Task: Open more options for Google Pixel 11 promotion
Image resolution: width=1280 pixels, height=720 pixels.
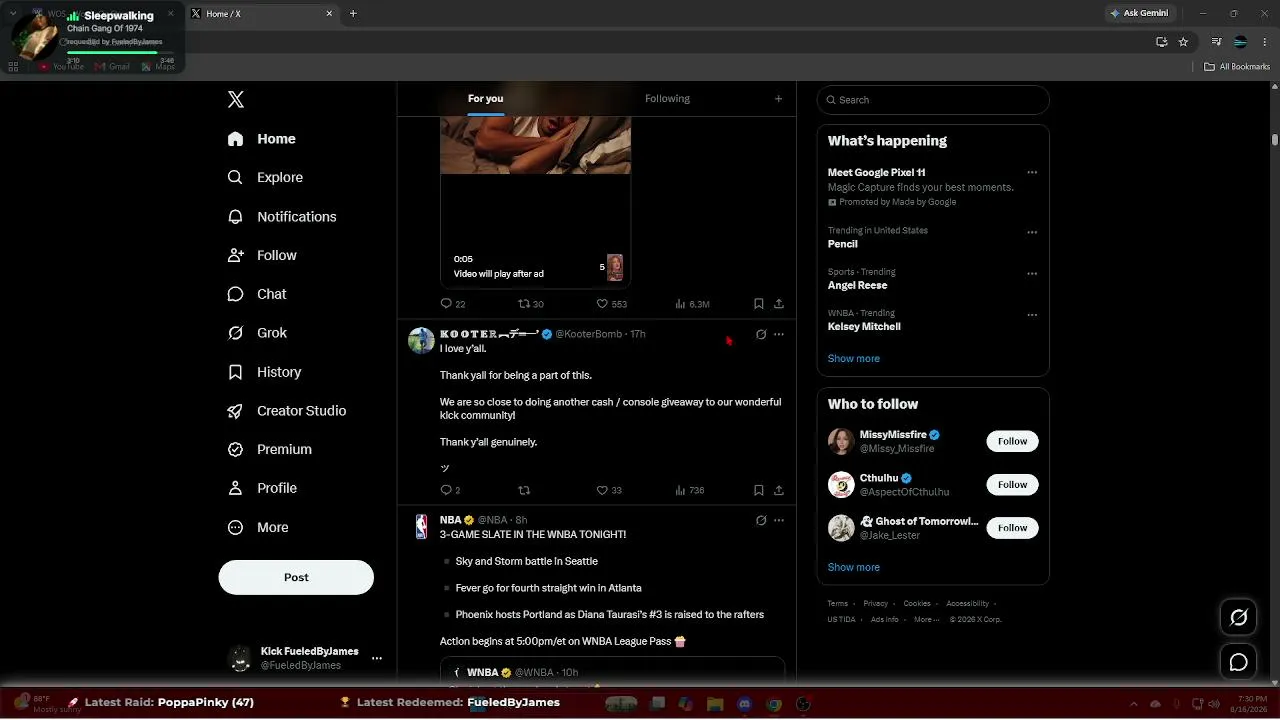Action: 1032,173
